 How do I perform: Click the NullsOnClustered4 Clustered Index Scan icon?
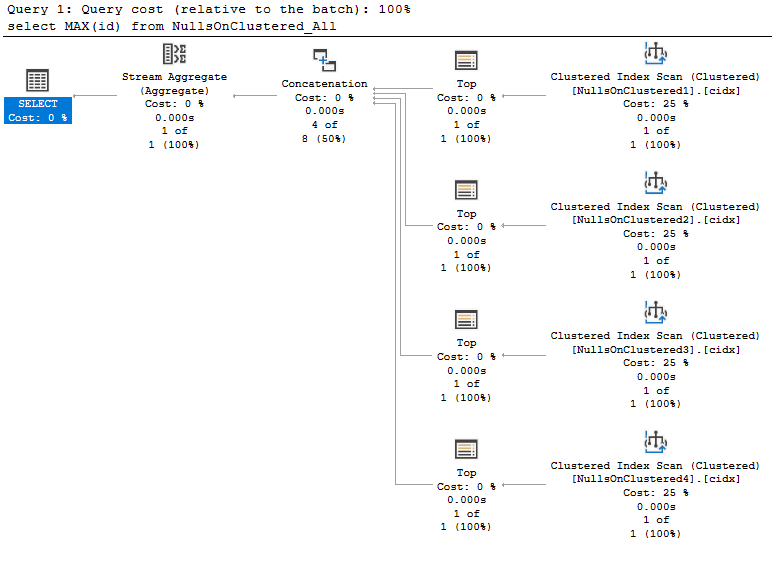pyautogui.click(x=655, y=442)
